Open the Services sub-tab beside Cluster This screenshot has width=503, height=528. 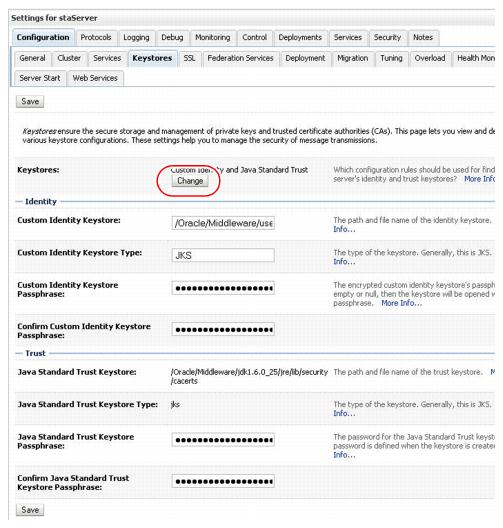[107, 59]
